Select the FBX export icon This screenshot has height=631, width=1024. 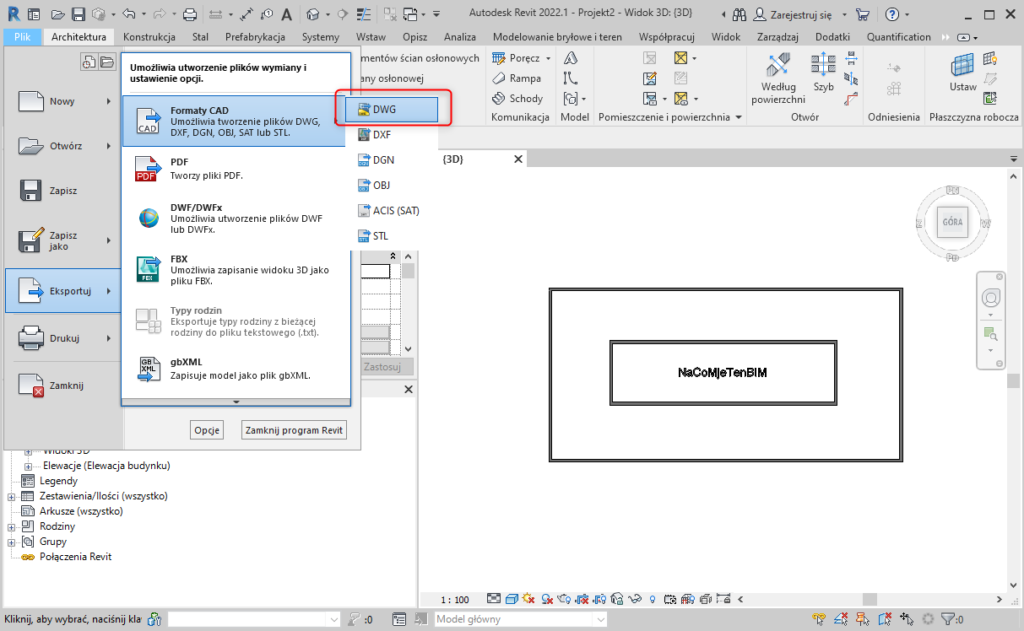(x=148, y=270)
